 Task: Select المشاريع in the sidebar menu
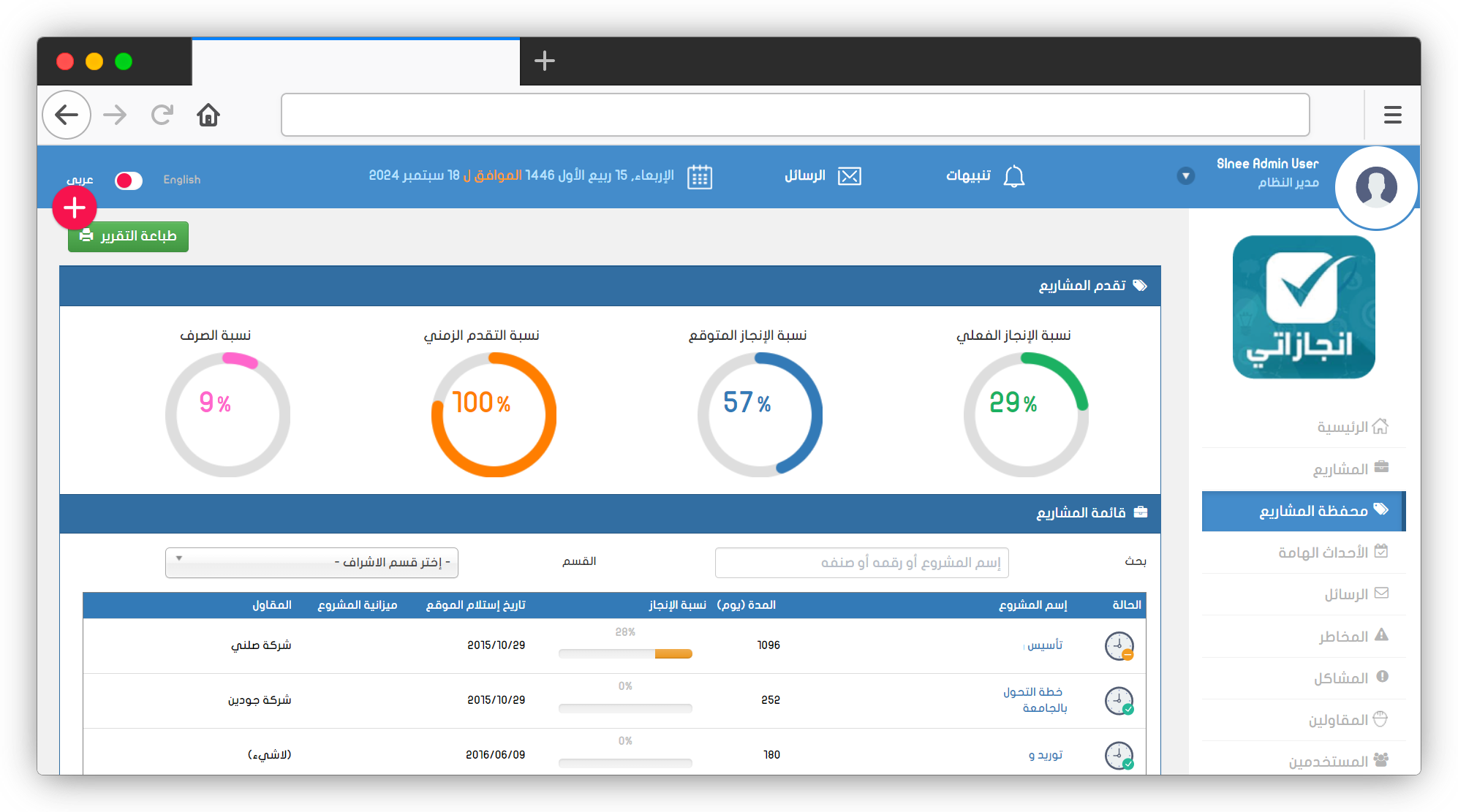coord(1341,468)
